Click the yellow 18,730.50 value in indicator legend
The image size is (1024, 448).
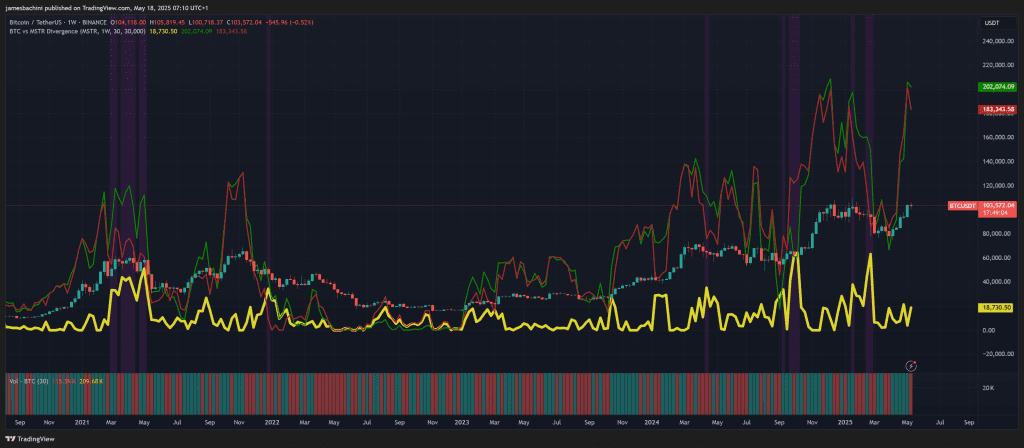[x=162, y=31]
